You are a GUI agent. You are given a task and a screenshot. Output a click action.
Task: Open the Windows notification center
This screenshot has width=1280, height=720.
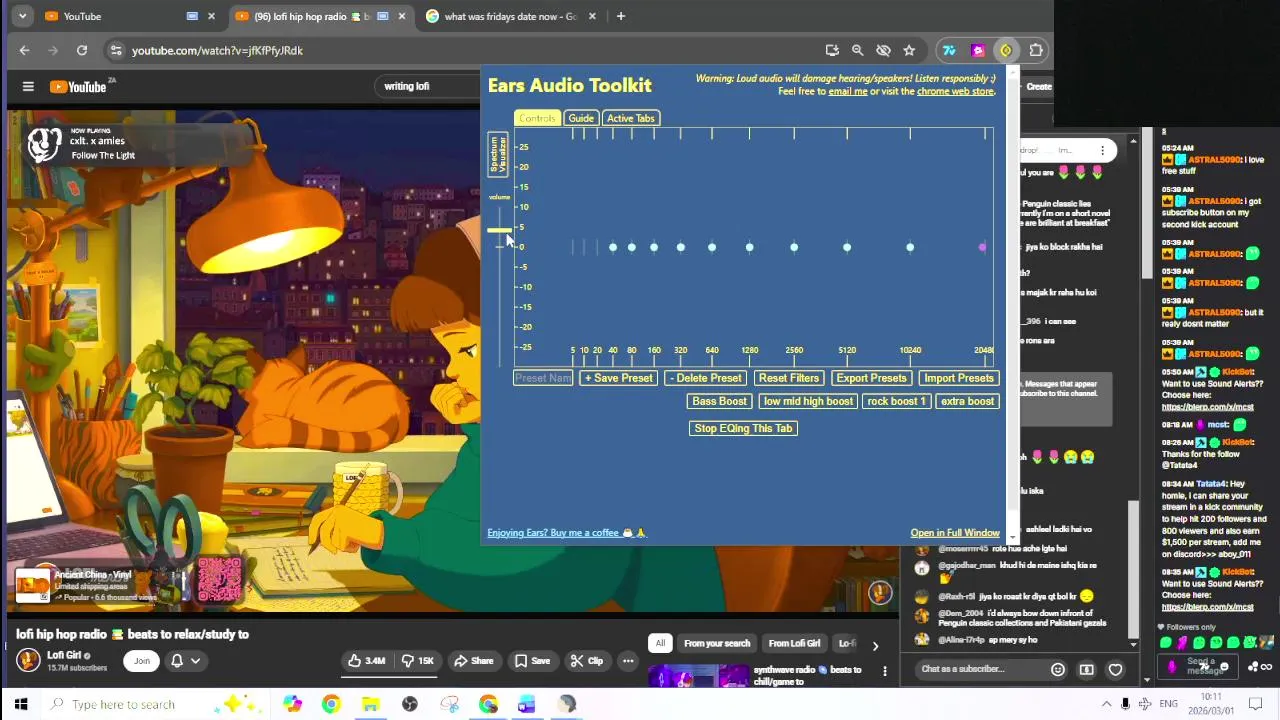(x=1256, y=704)
